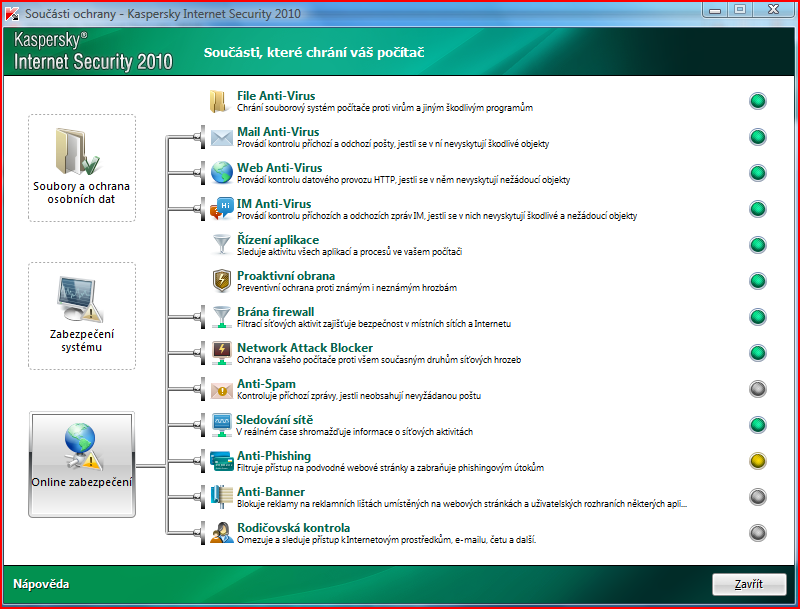Click the Anti-Phishing credit card icon

coord(221,461)
